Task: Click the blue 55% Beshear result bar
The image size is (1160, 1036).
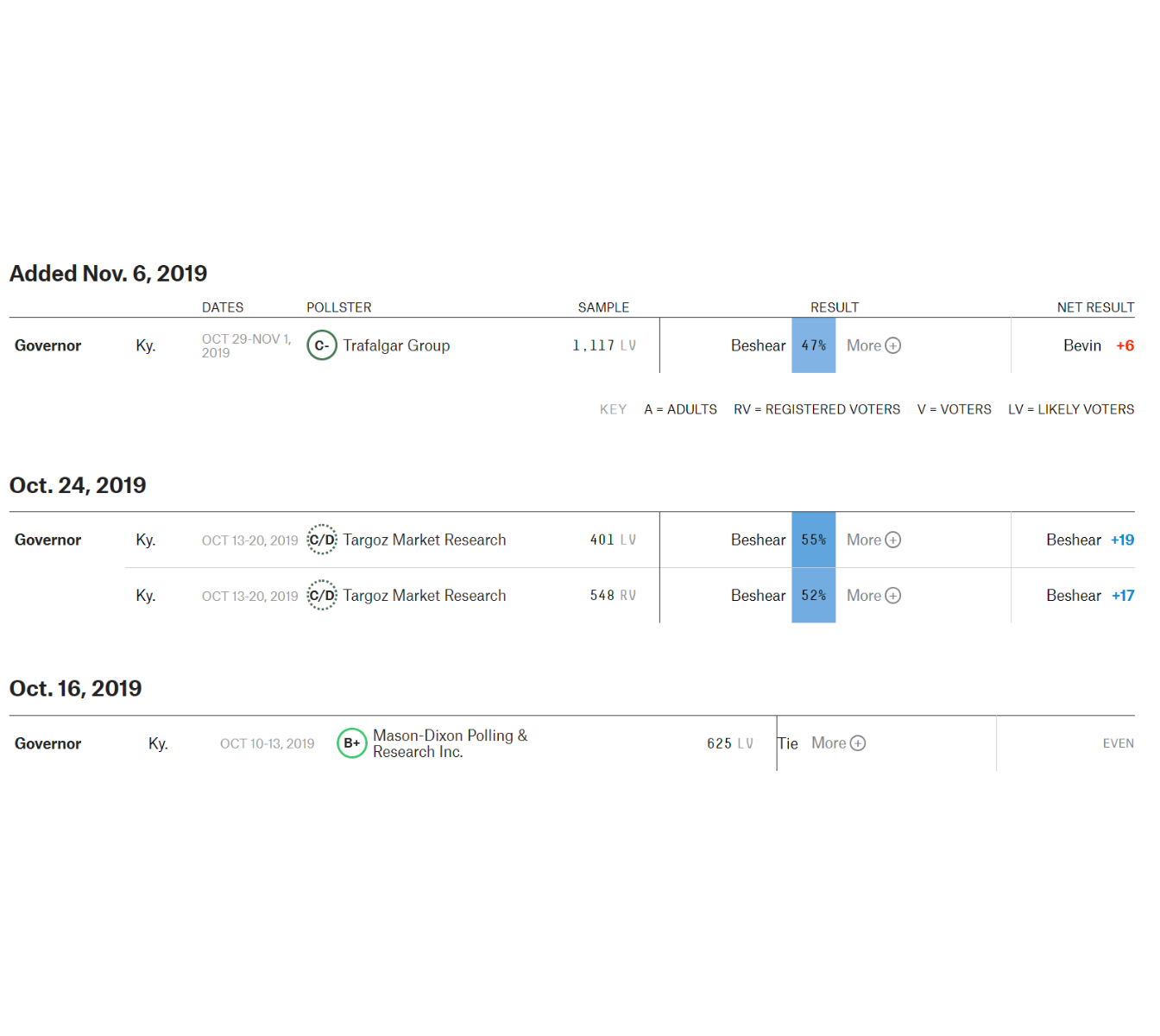Action: 813,540
